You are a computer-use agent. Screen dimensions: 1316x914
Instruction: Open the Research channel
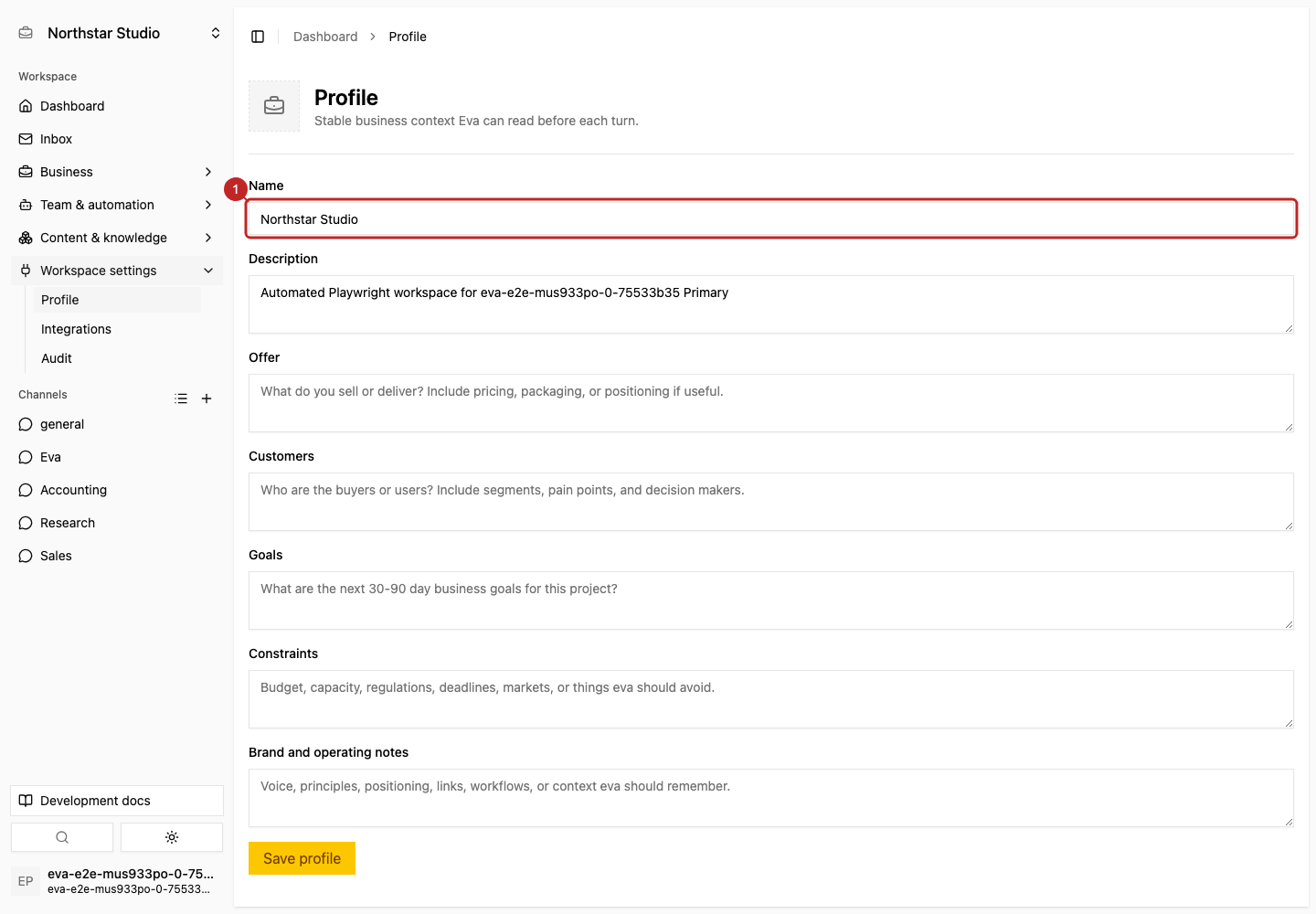(x=117, y=523)
